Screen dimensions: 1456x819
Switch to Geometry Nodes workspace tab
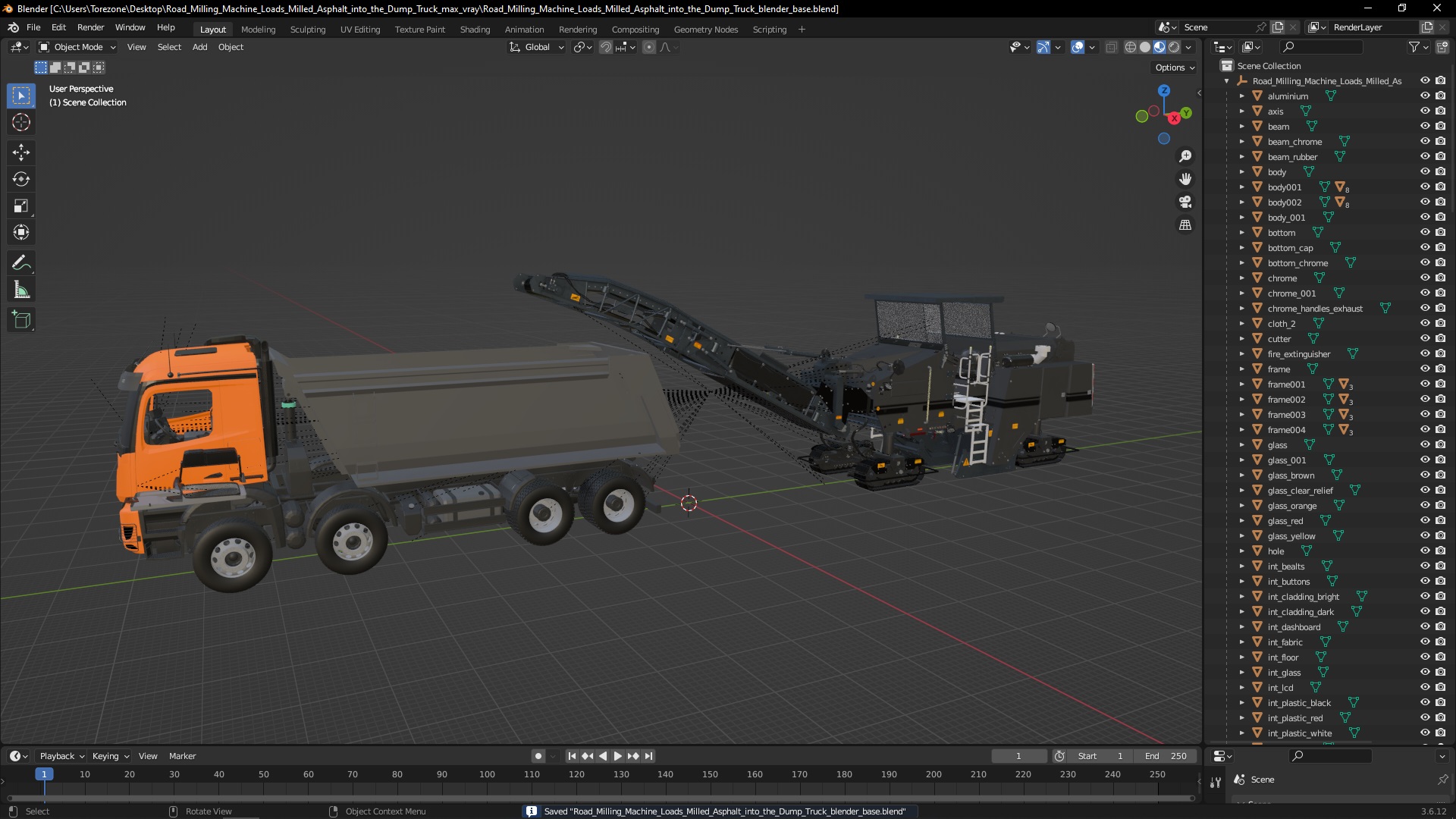pos(706,30)
